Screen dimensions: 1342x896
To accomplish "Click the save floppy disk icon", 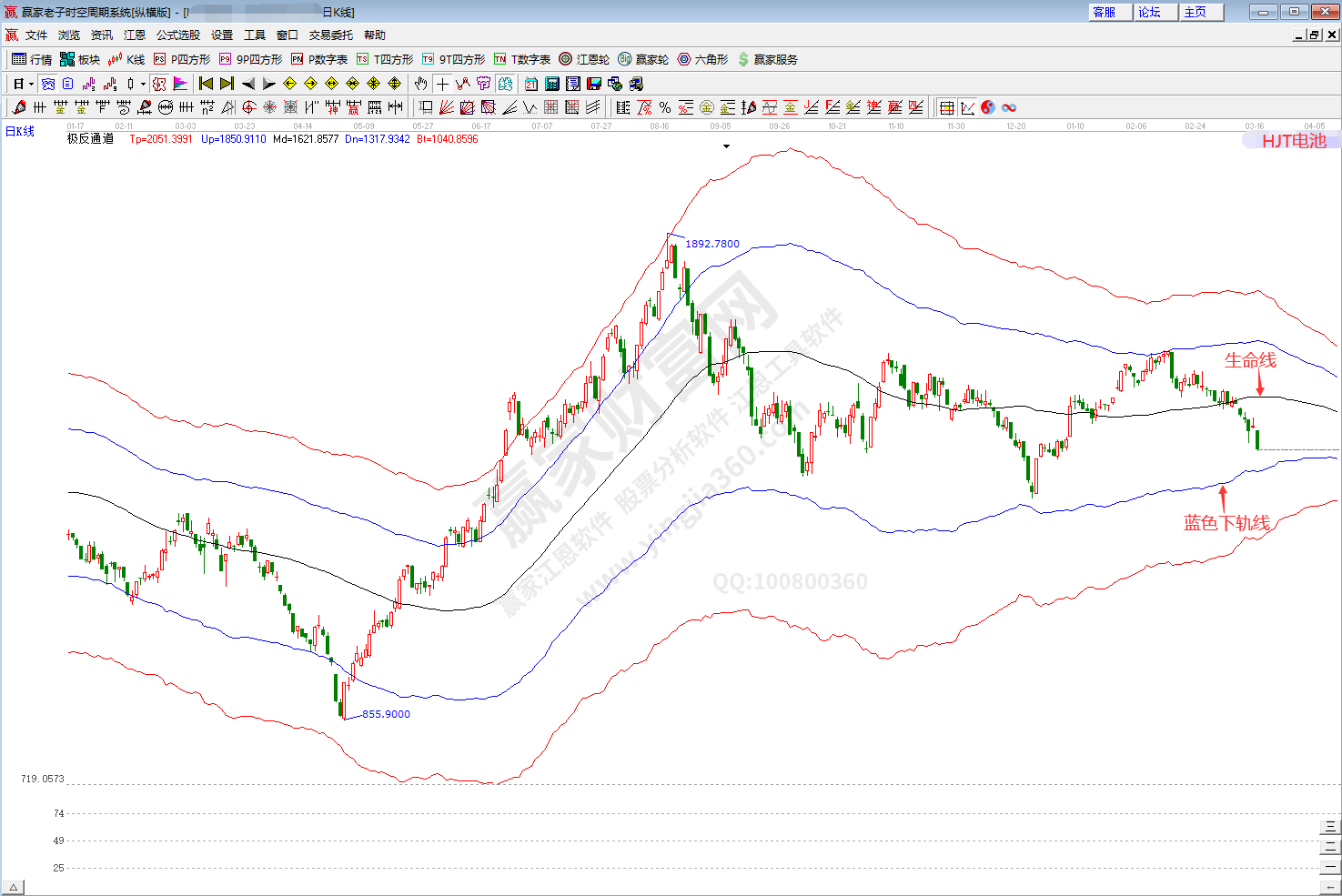I will coord(594,84).
